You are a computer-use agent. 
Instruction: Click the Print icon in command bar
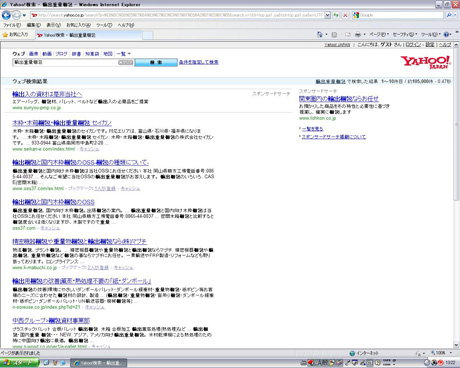358,34
